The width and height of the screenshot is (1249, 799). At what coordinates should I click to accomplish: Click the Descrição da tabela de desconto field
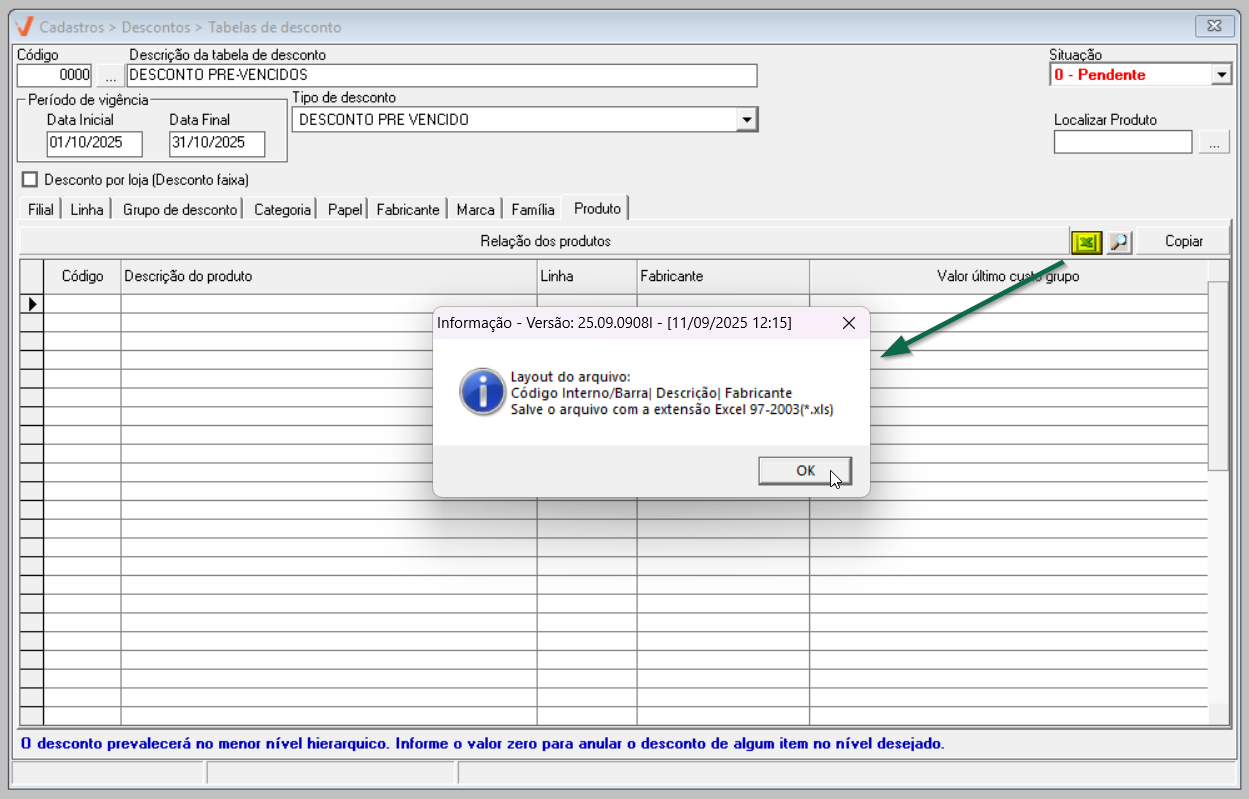(441, 76)
